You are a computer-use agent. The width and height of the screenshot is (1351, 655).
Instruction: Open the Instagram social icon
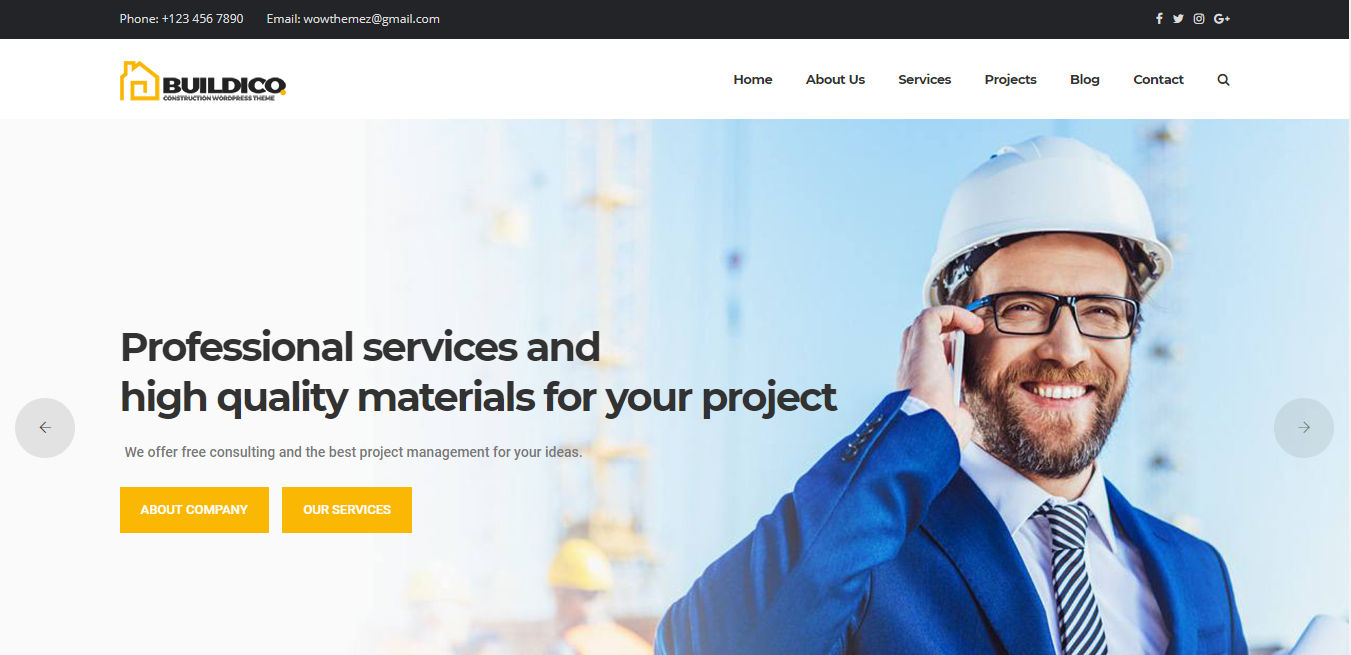click(x=1199, y=19)
